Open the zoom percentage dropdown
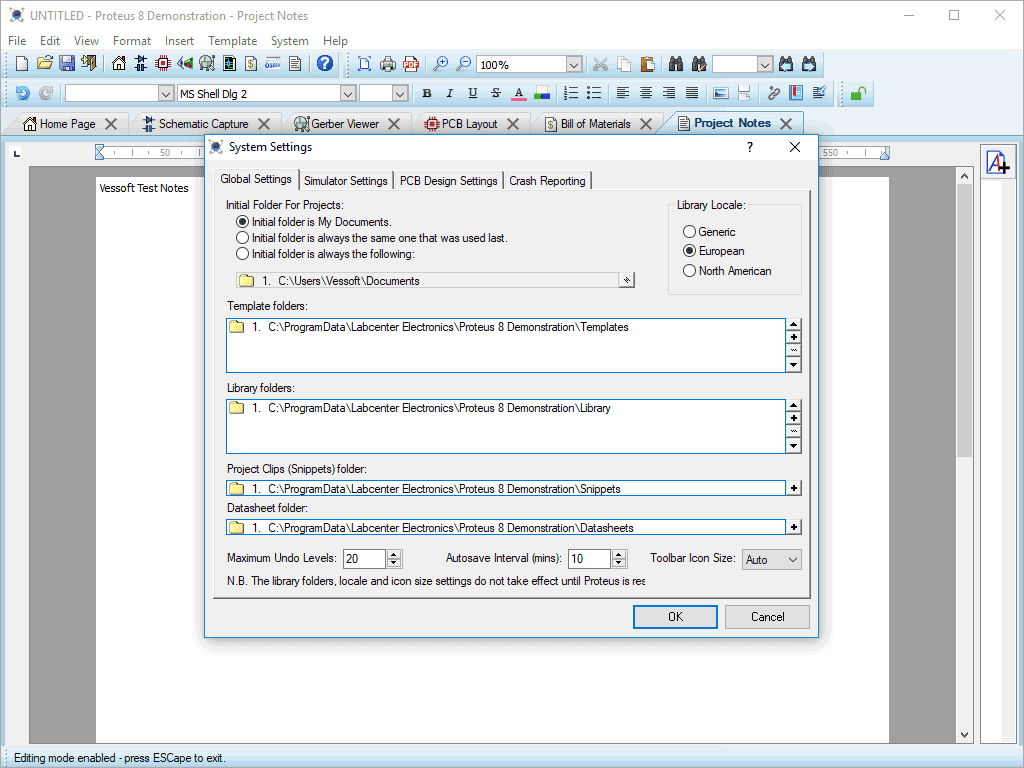Viewport: 1024px width, 768px height. click(x=573, y=64)
